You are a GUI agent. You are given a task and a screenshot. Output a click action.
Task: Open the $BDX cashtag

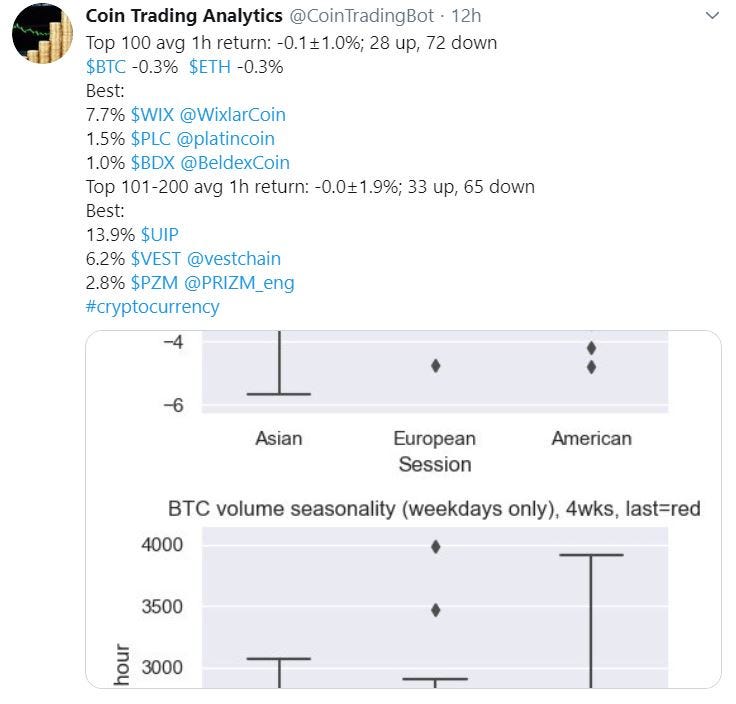tap(153, 162)
